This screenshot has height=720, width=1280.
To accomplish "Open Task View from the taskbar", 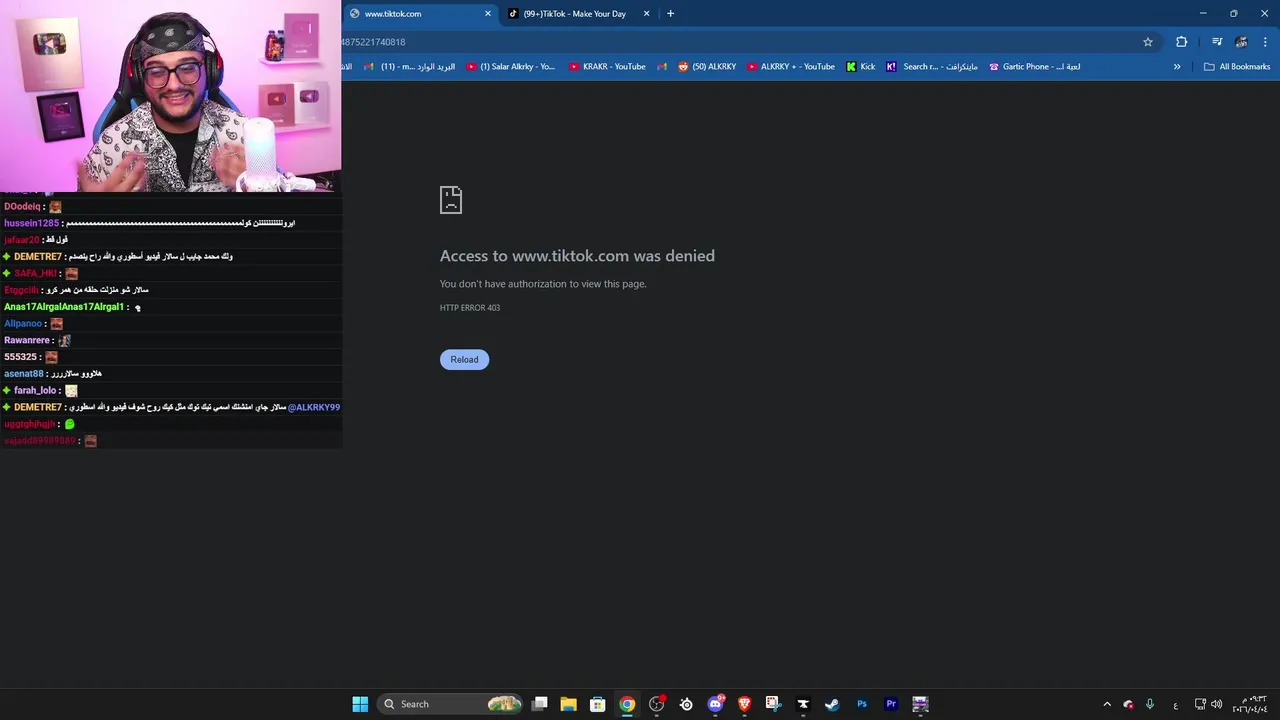I will (x=540, y=704).
